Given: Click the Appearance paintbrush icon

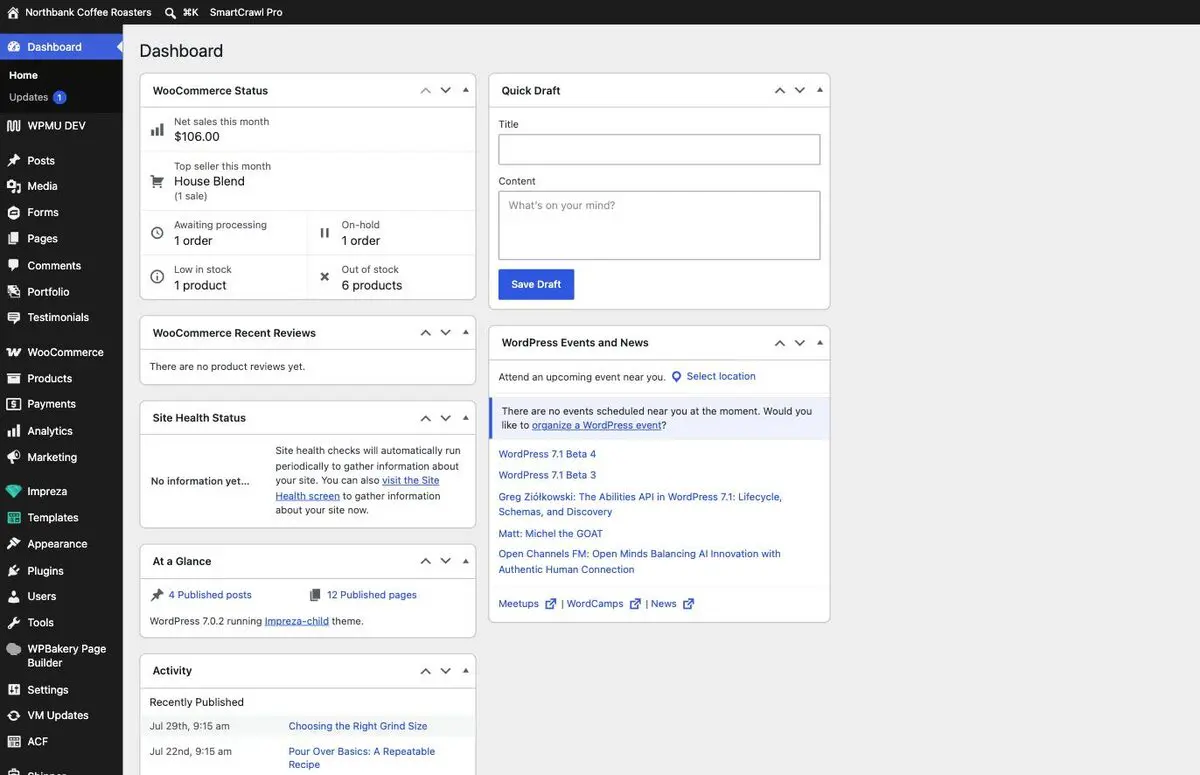Looking at the screenshot, I should (13, 544).
